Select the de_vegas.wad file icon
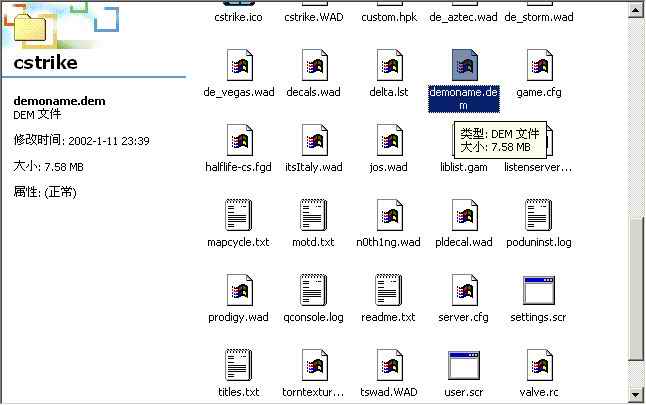Image resolution: width=646 pixels, height=405 pixels. (x=238, y=66)
